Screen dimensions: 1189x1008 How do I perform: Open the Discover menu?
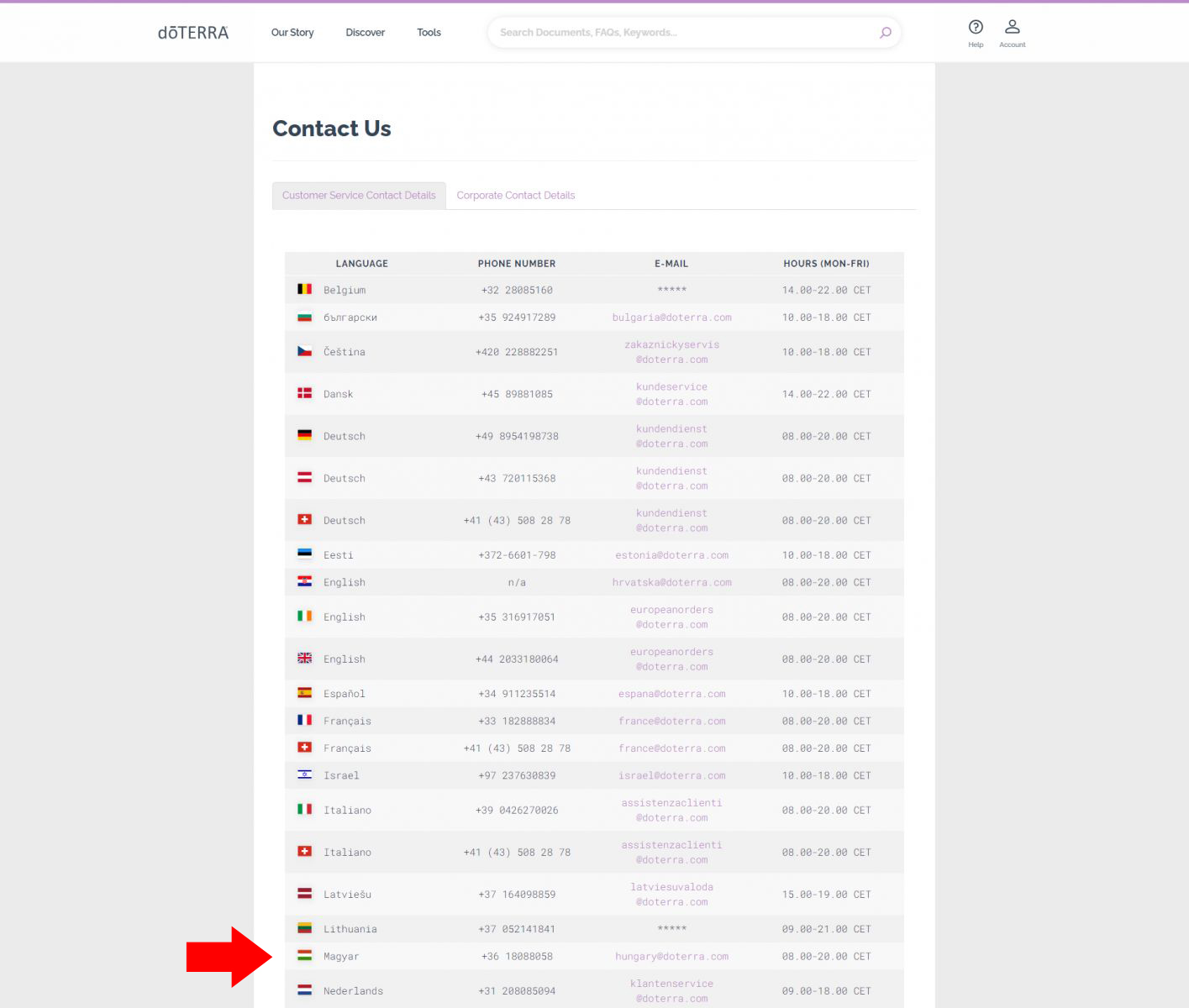tap(366, 33)
